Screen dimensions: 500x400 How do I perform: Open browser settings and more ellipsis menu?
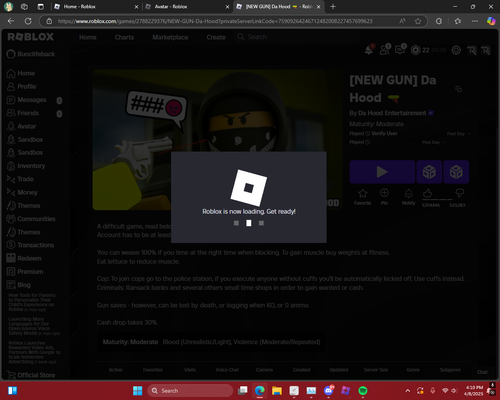[x=475, y=21]
